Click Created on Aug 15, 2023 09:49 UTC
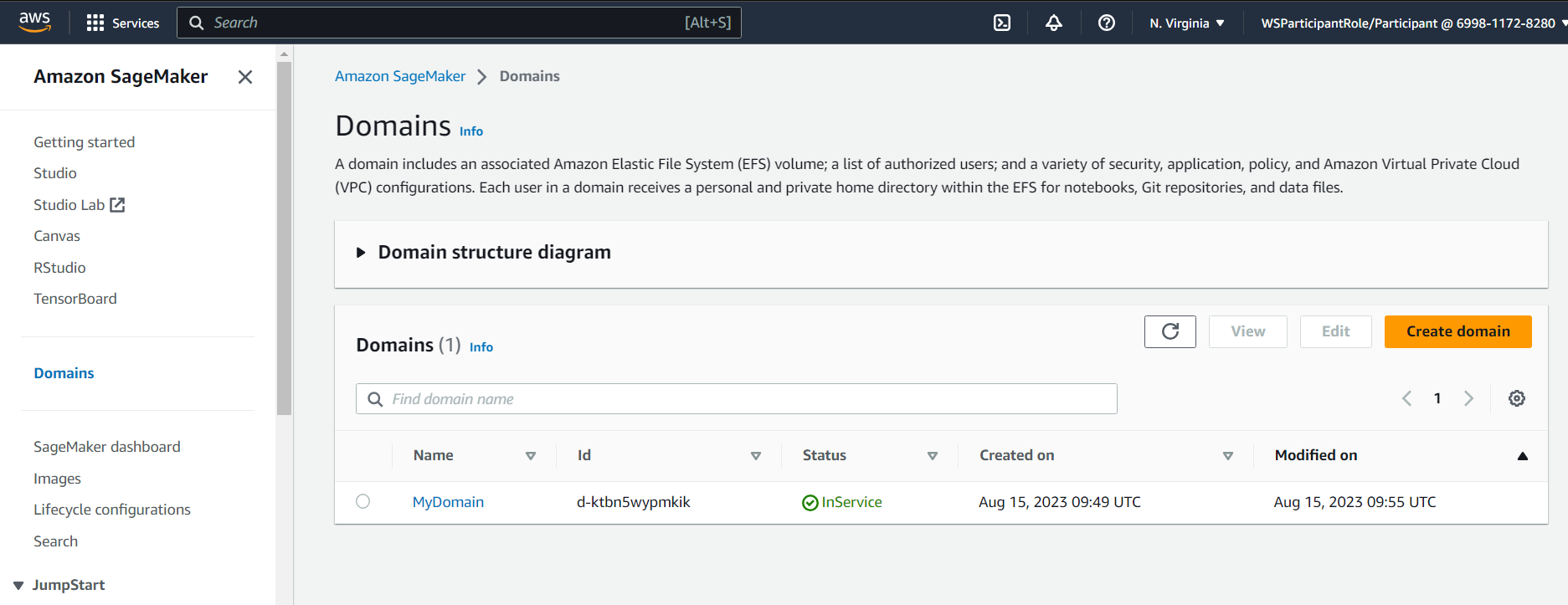 [x=1060, y=502]
